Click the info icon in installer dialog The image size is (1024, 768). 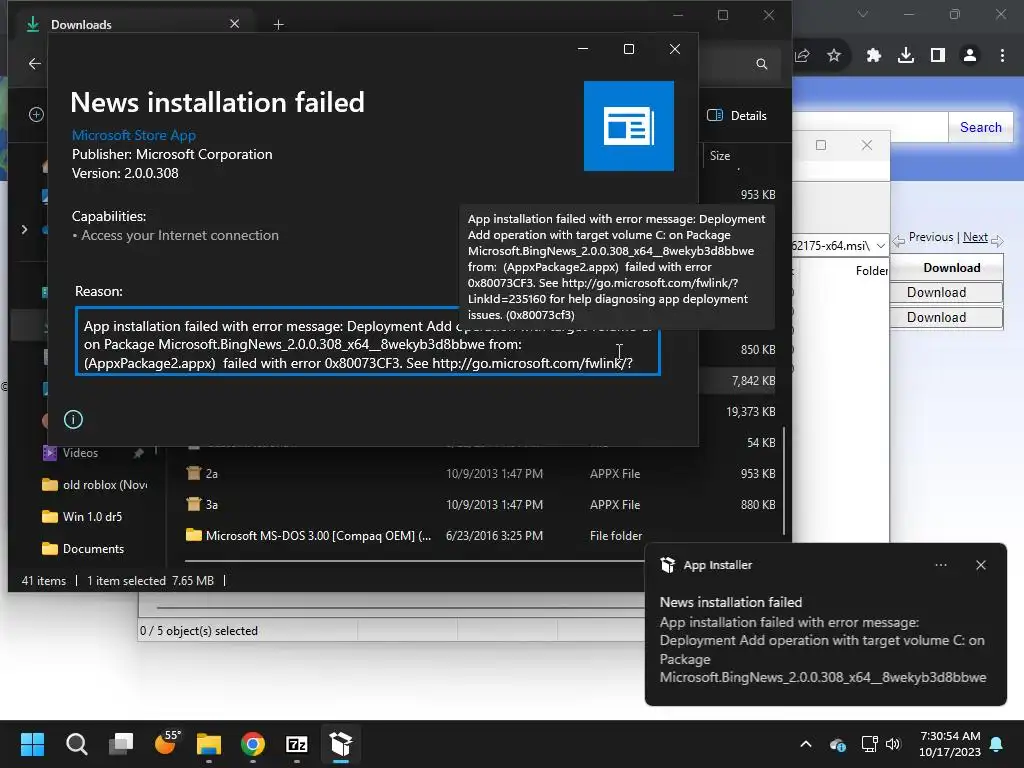(73, 419)
